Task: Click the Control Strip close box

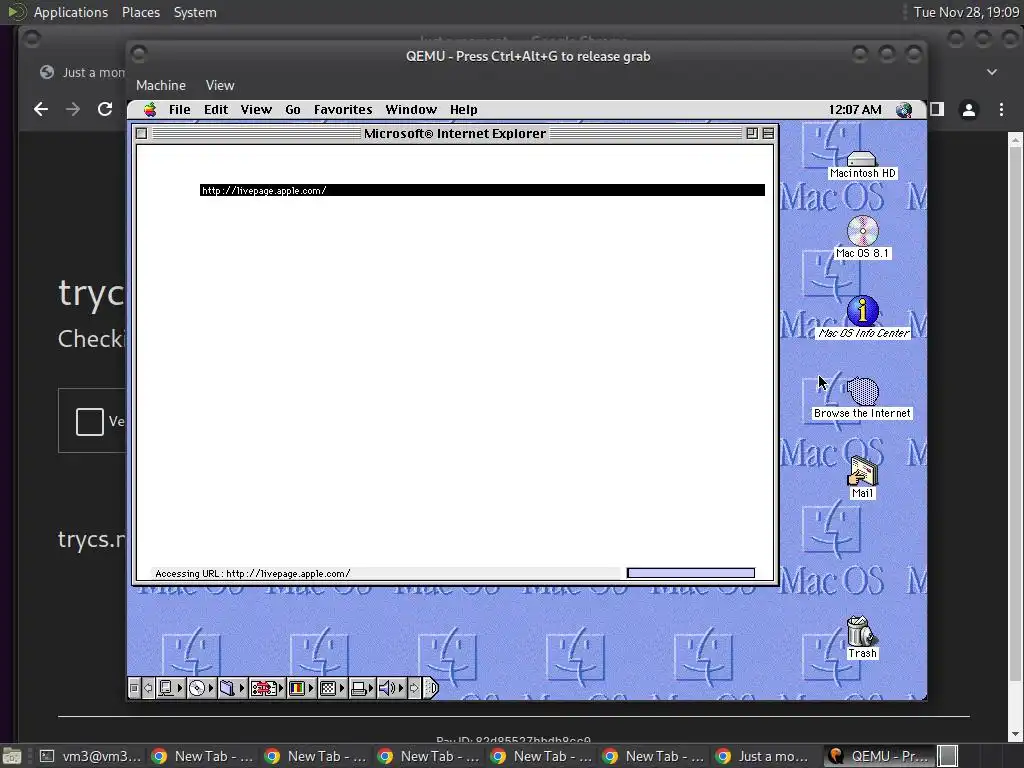Action: pos(134,688)
